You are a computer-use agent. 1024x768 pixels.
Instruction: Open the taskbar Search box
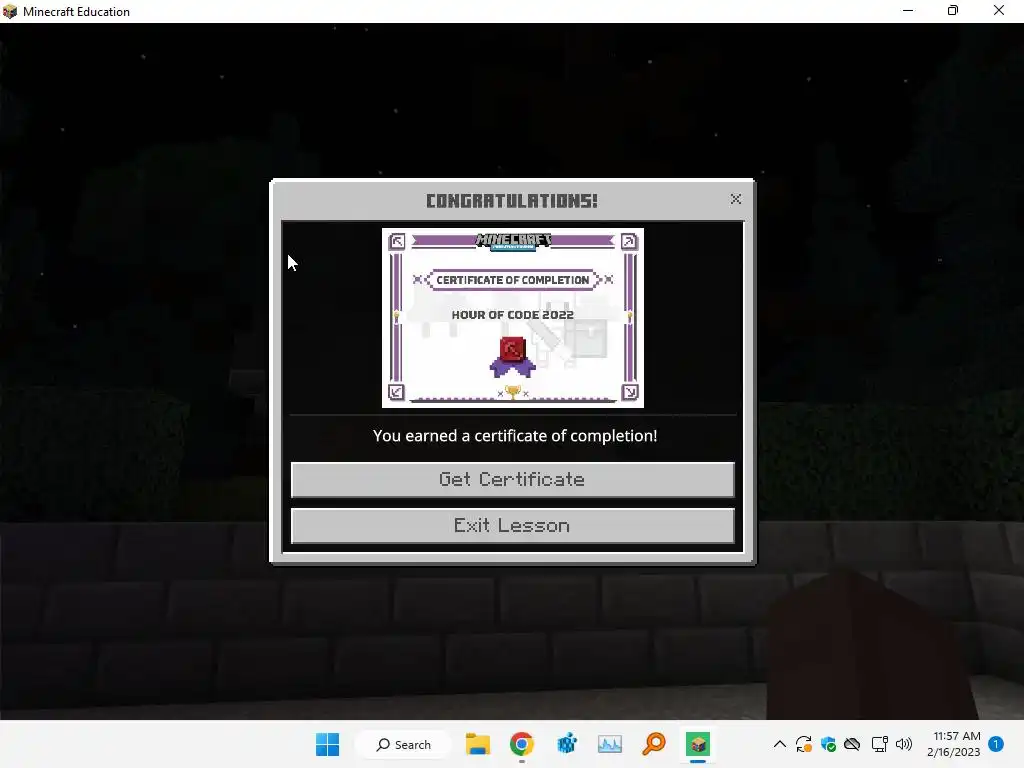tap(404, 744)
